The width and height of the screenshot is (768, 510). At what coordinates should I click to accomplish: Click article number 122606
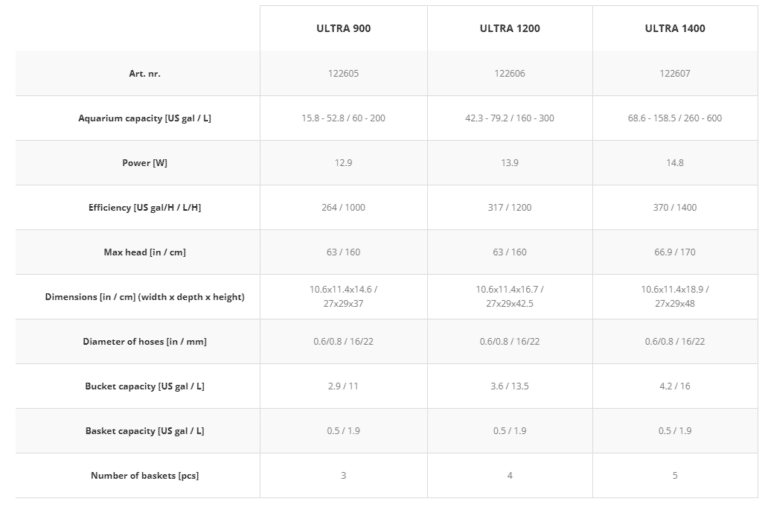[x=509, y=73]
